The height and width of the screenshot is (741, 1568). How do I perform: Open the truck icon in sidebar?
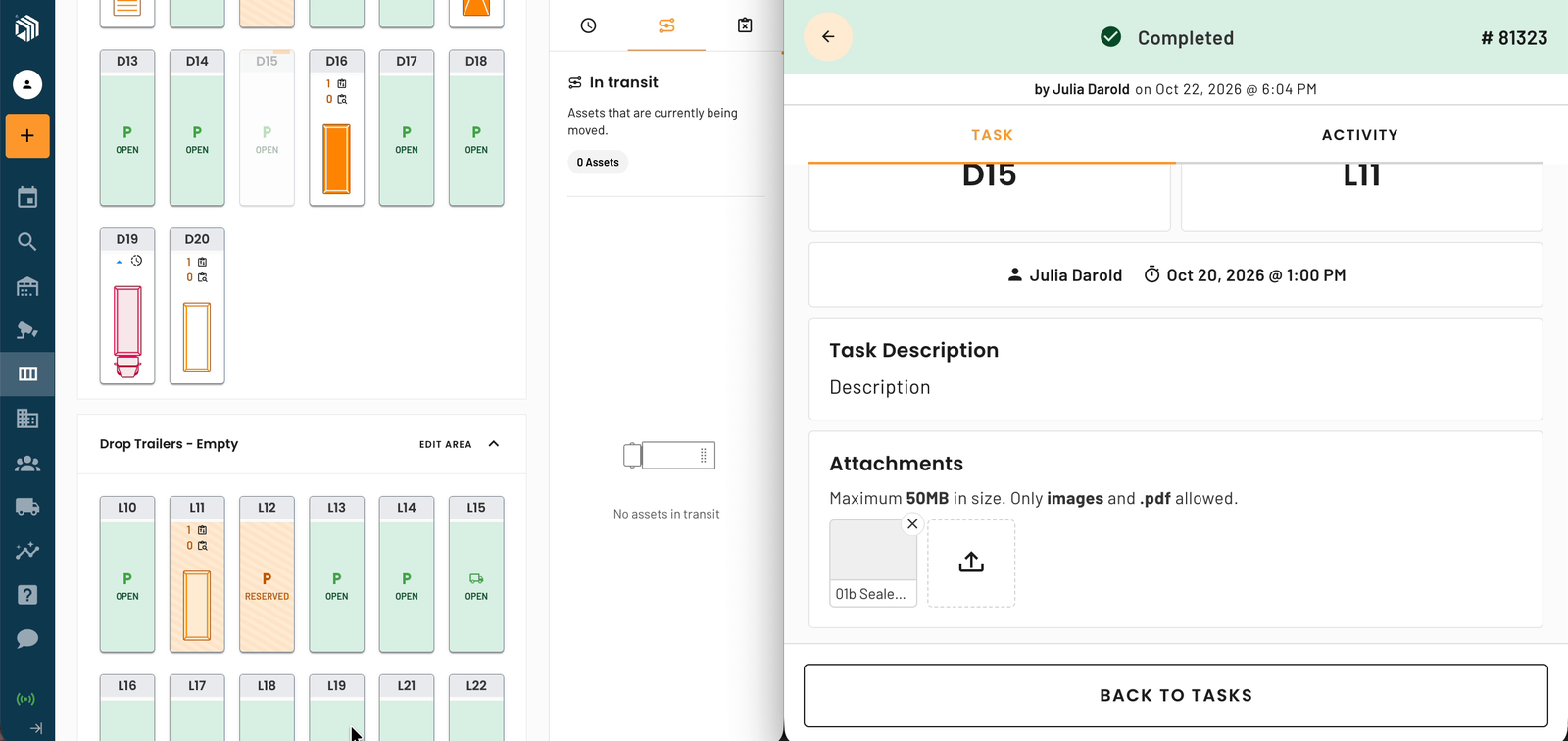27,507
